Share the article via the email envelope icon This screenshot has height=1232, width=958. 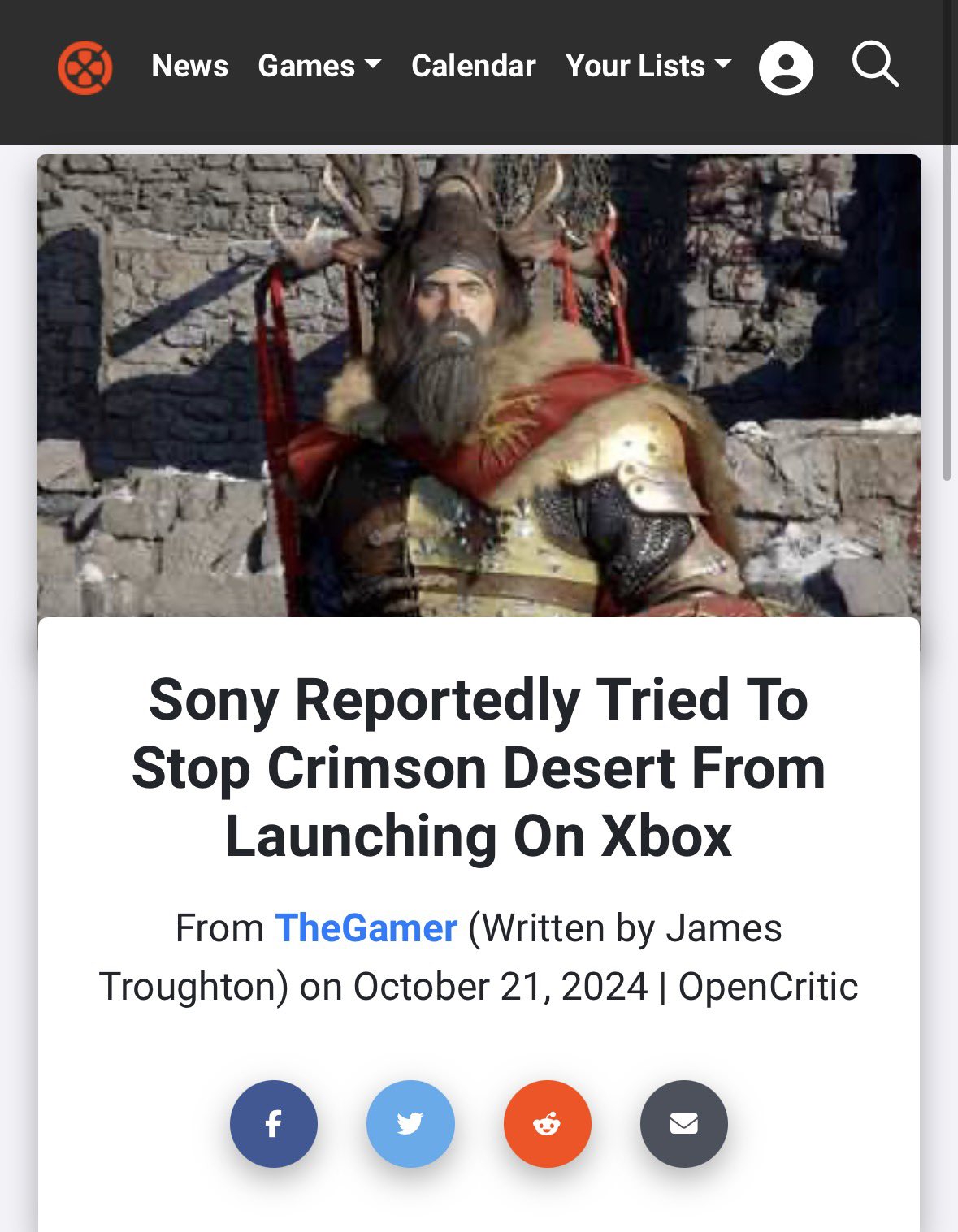coord(684,1124)
